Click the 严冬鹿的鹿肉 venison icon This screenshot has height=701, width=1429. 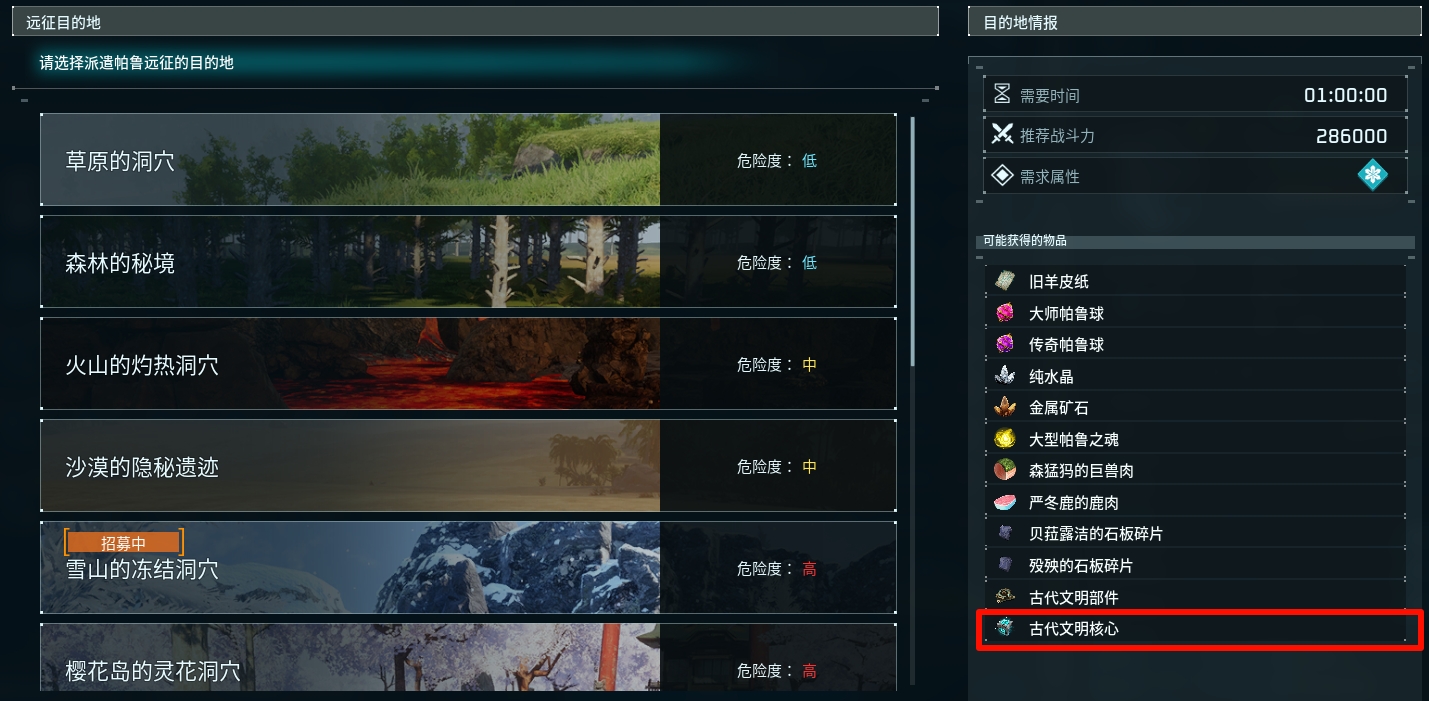(1005, 502)
